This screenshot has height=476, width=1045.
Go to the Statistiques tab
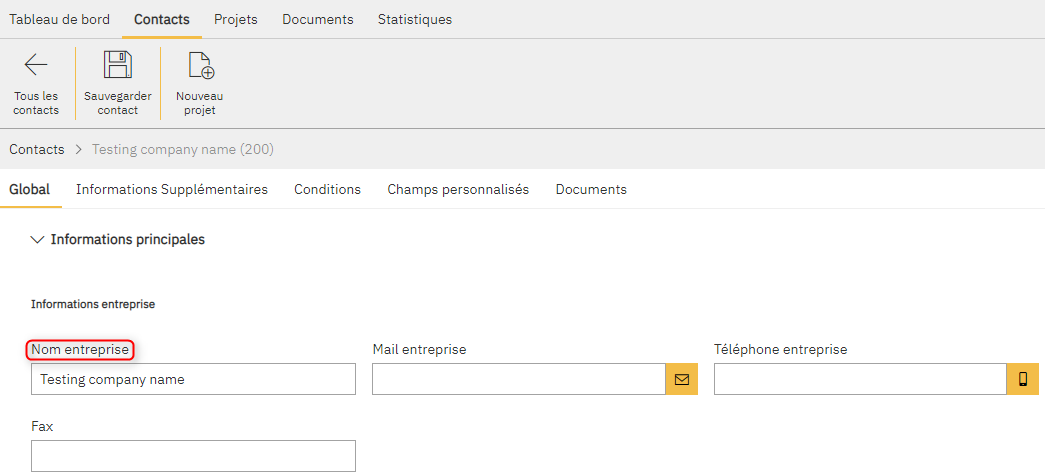414,19
